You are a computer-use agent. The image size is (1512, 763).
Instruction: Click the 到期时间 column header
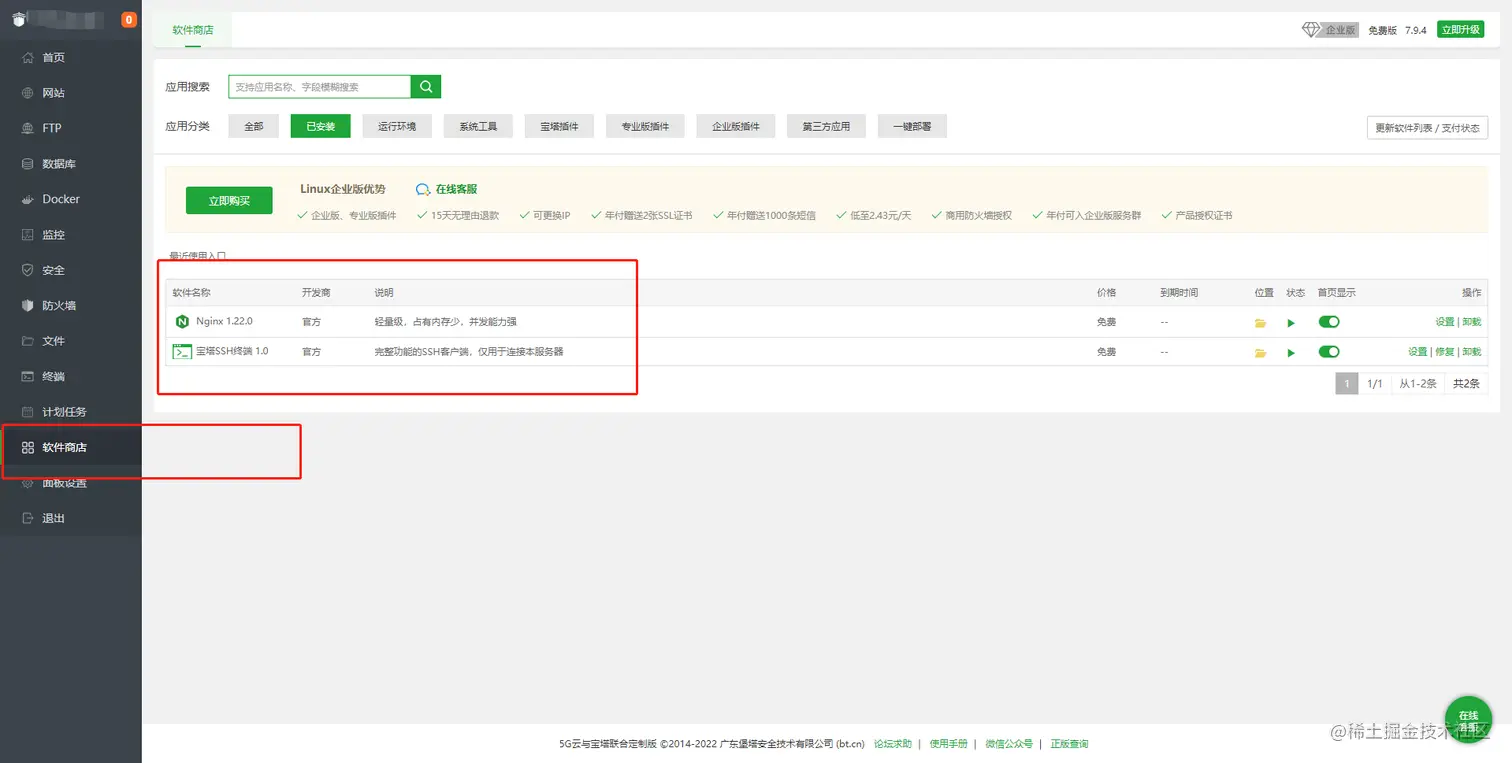coord(1179,293)
